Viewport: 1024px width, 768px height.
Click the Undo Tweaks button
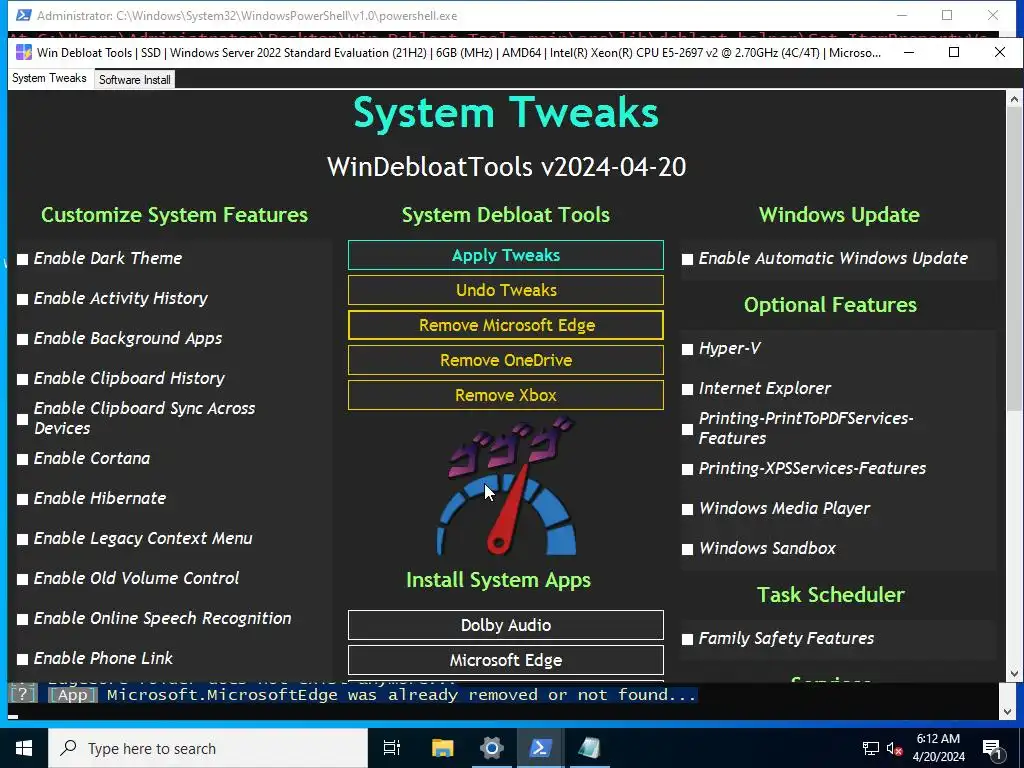pyautogui.click(x=505, y=290)
